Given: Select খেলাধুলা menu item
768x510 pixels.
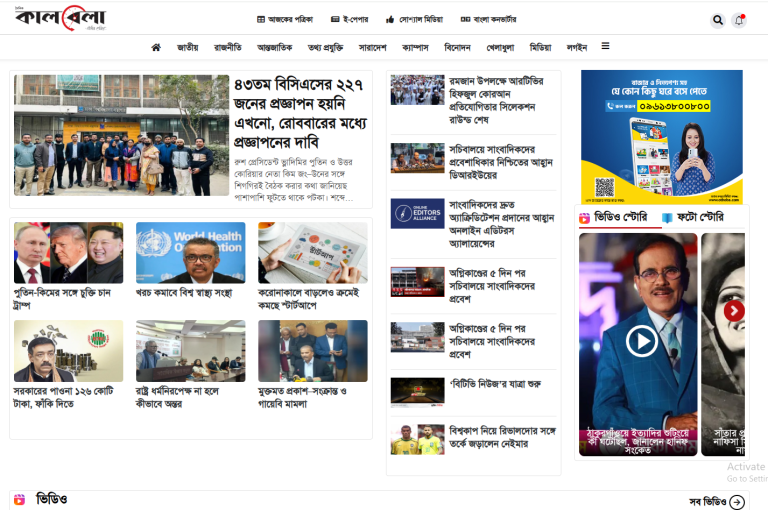Looking at the screenshot, I should tap(500, 47).
